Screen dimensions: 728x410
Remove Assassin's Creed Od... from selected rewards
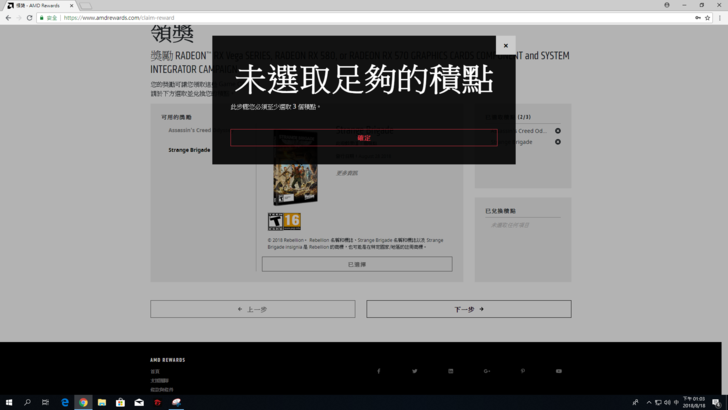coord(558,131)
